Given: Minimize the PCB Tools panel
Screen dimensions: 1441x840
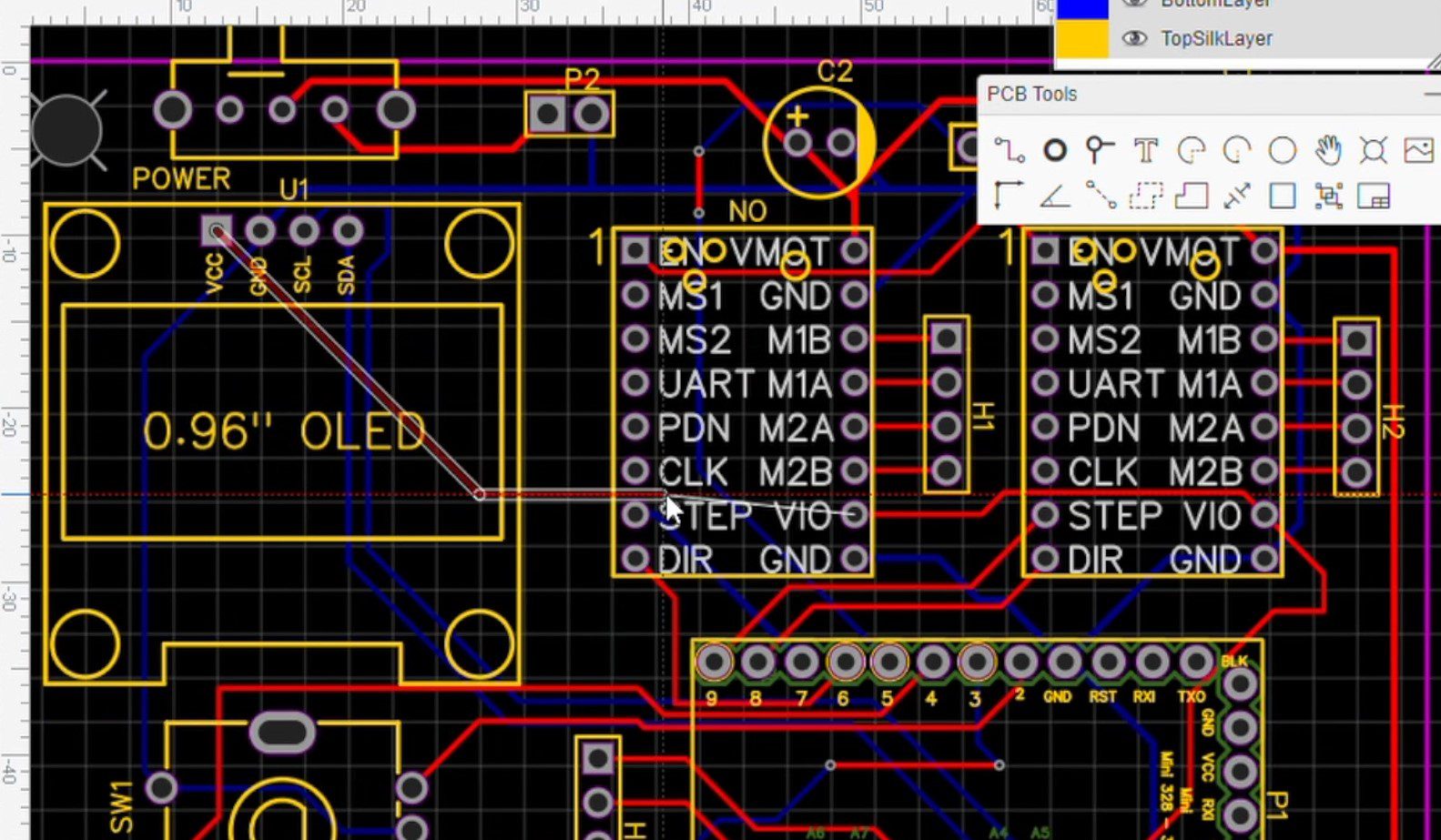Looking at the screenshot, I should tap(1431, 94).
